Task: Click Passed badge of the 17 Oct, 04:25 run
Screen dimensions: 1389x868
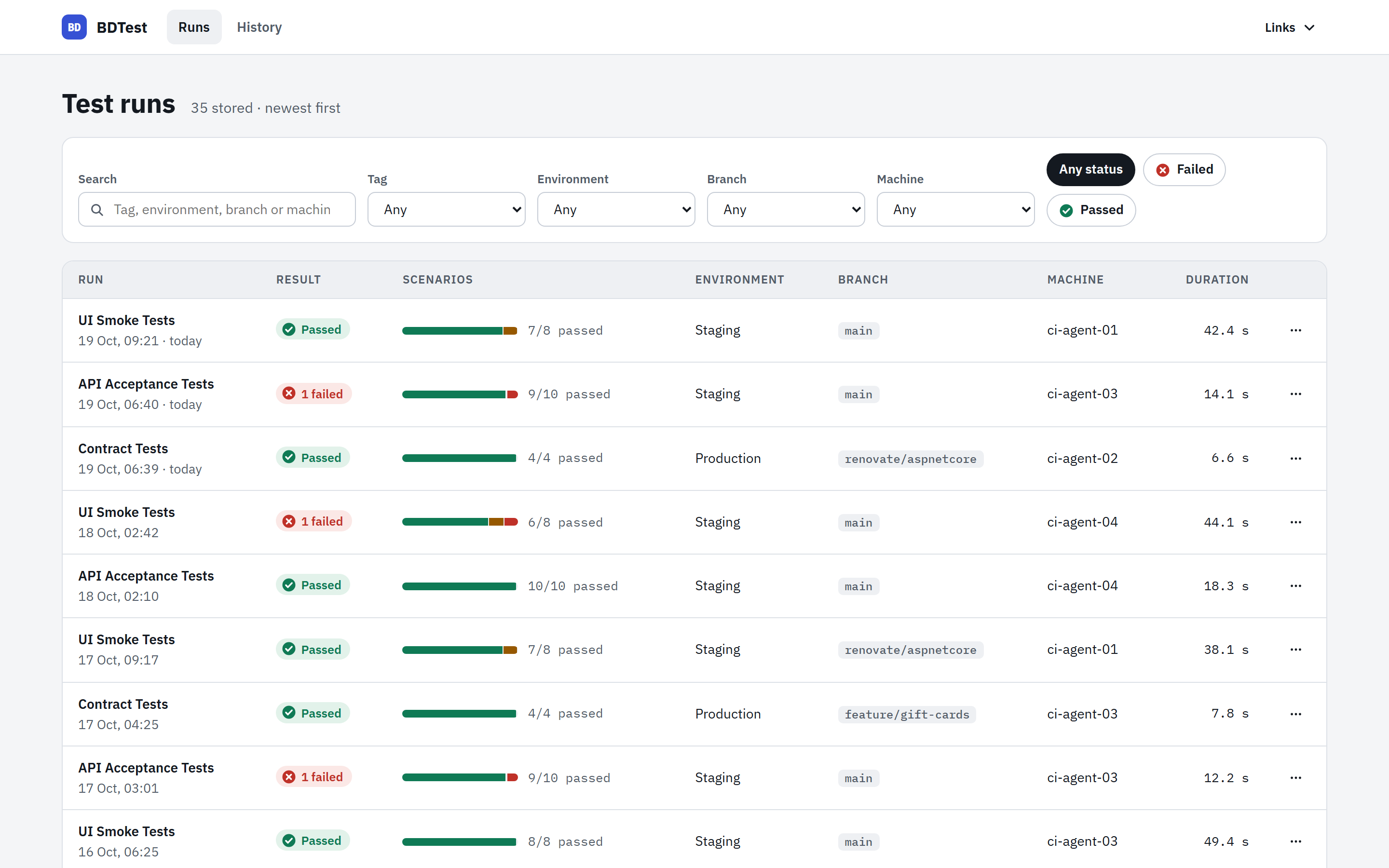Action: click(x=312, y=712)
